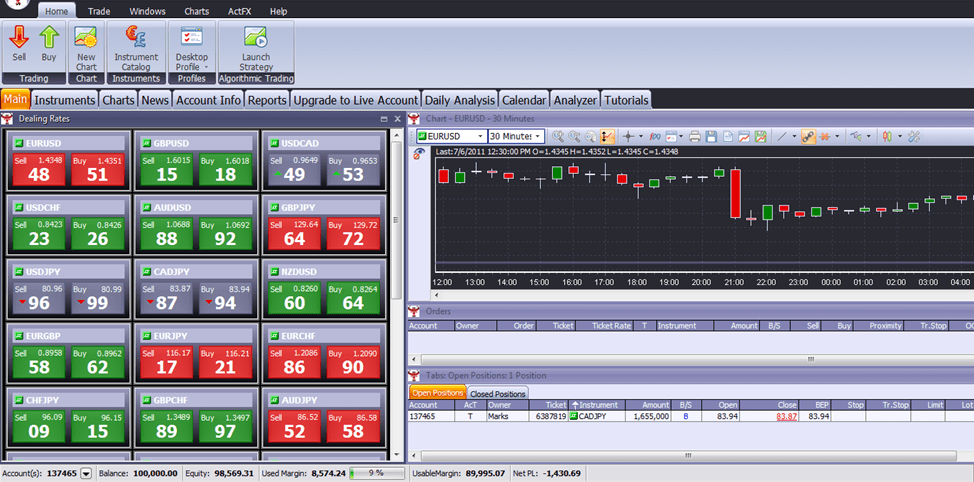The width and height of the screenshot is (974, 482).
Task: Click the green Buy arrow in the ribbon
Action: (49, 37)
